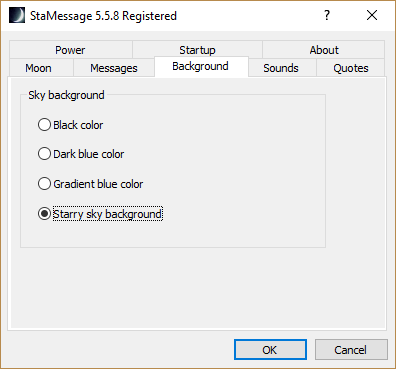The width and height of the screenshot is (396, 369).
Task: Discard changes with the Cancel button
Action: coord(351,350)
